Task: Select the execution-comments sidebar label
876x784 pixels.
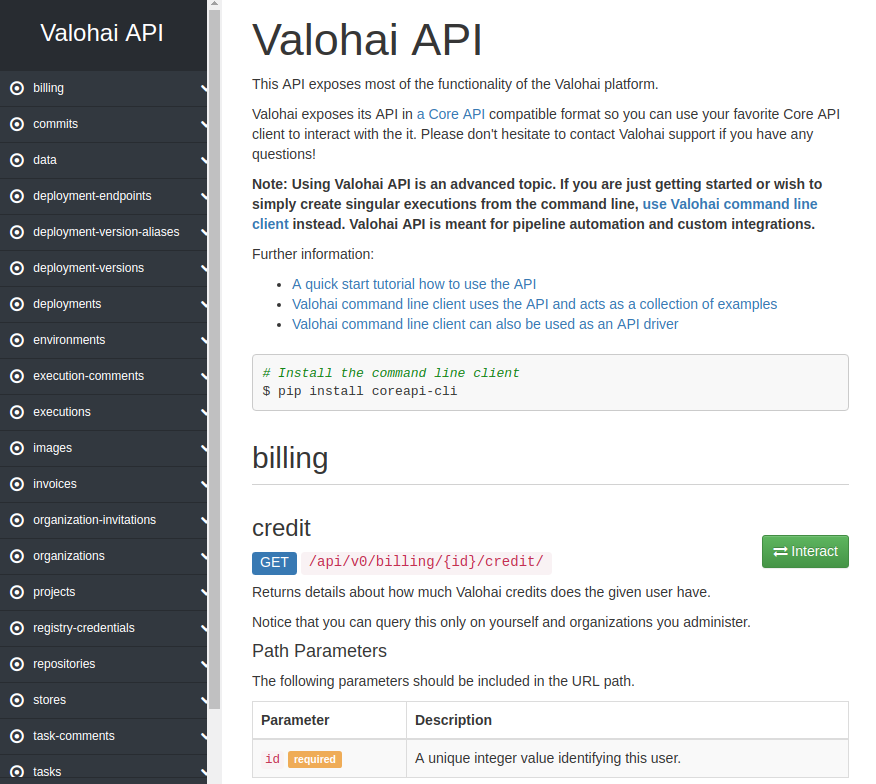Action: point(88,376)
